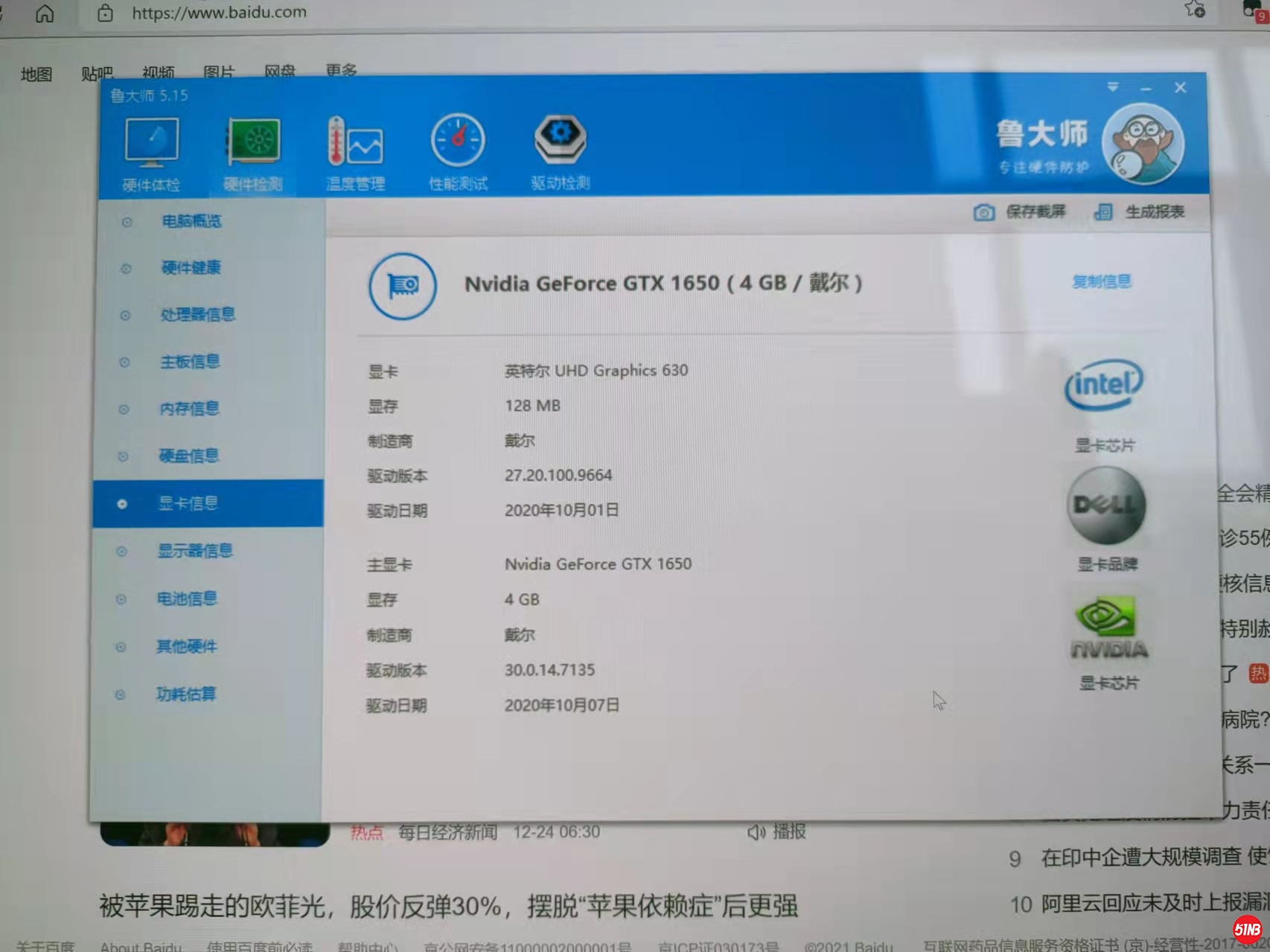Click the Intel 显卡芯片 logo
This screenshot has width=1270, height=952.
(1104, 385)
